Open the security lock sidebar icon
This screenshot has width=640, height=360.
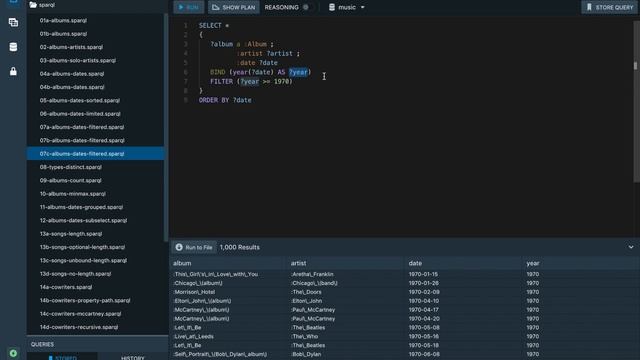click(x=13, y=71)
